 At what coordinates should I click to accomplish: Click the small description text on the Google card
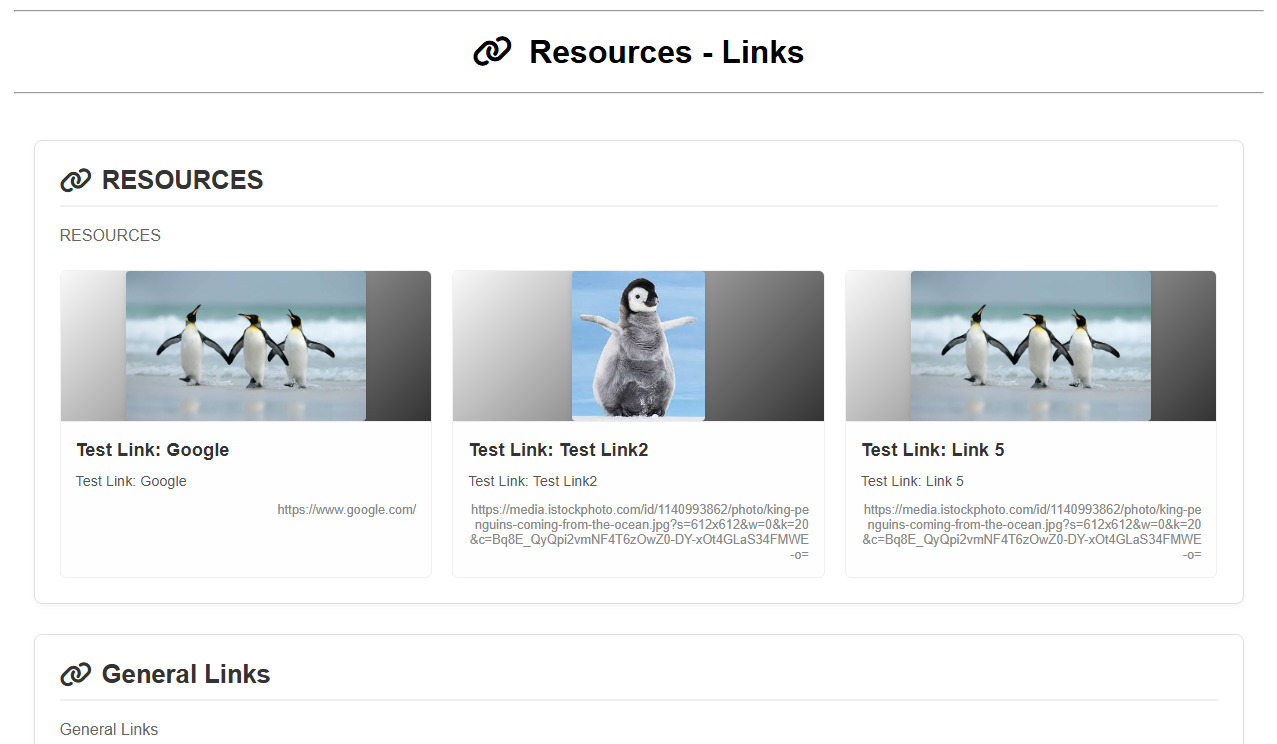[131, 481]
